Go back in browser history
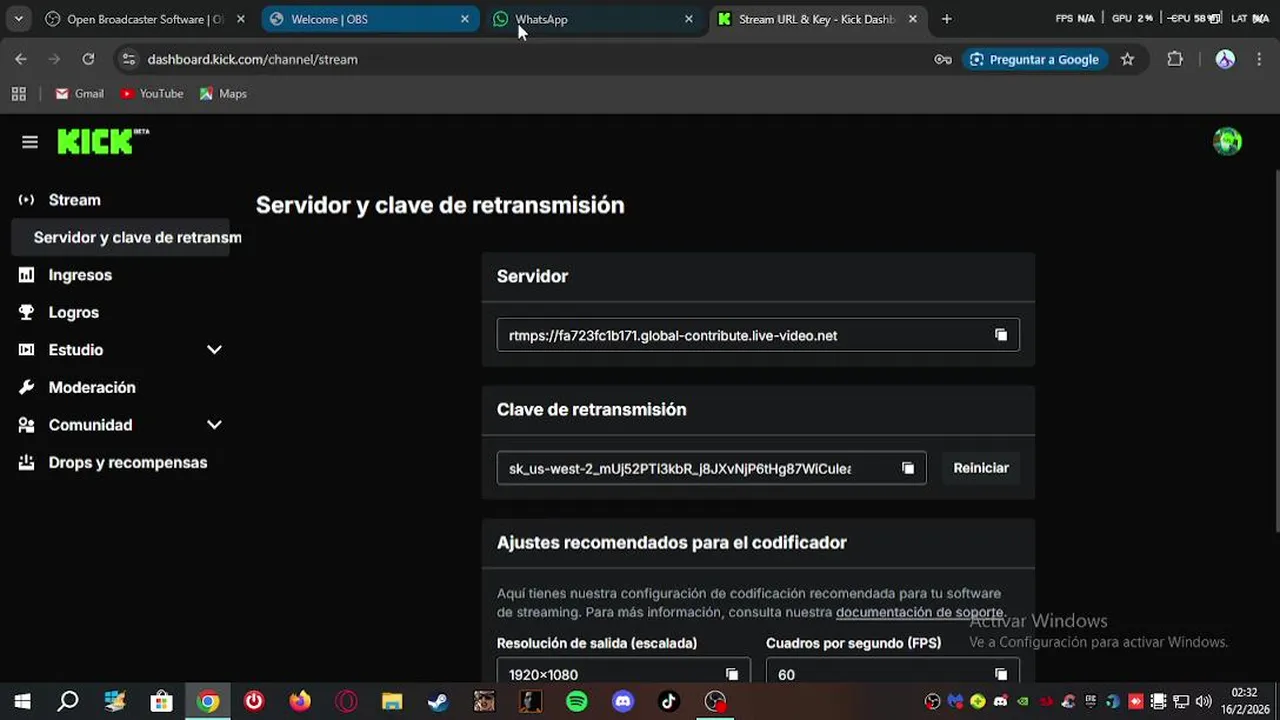This screenshot has height=720, width=1280. (x=21, y=59)
